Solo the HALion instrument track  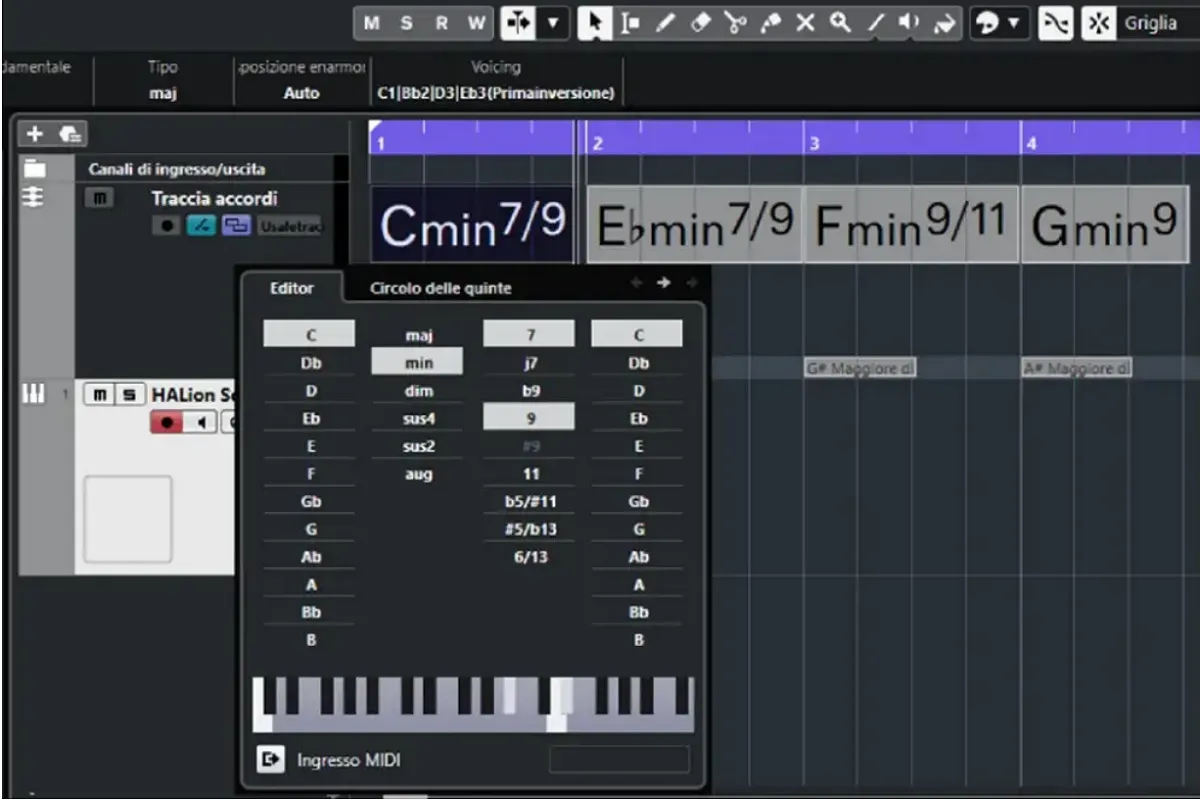click(x=128, y=395)
